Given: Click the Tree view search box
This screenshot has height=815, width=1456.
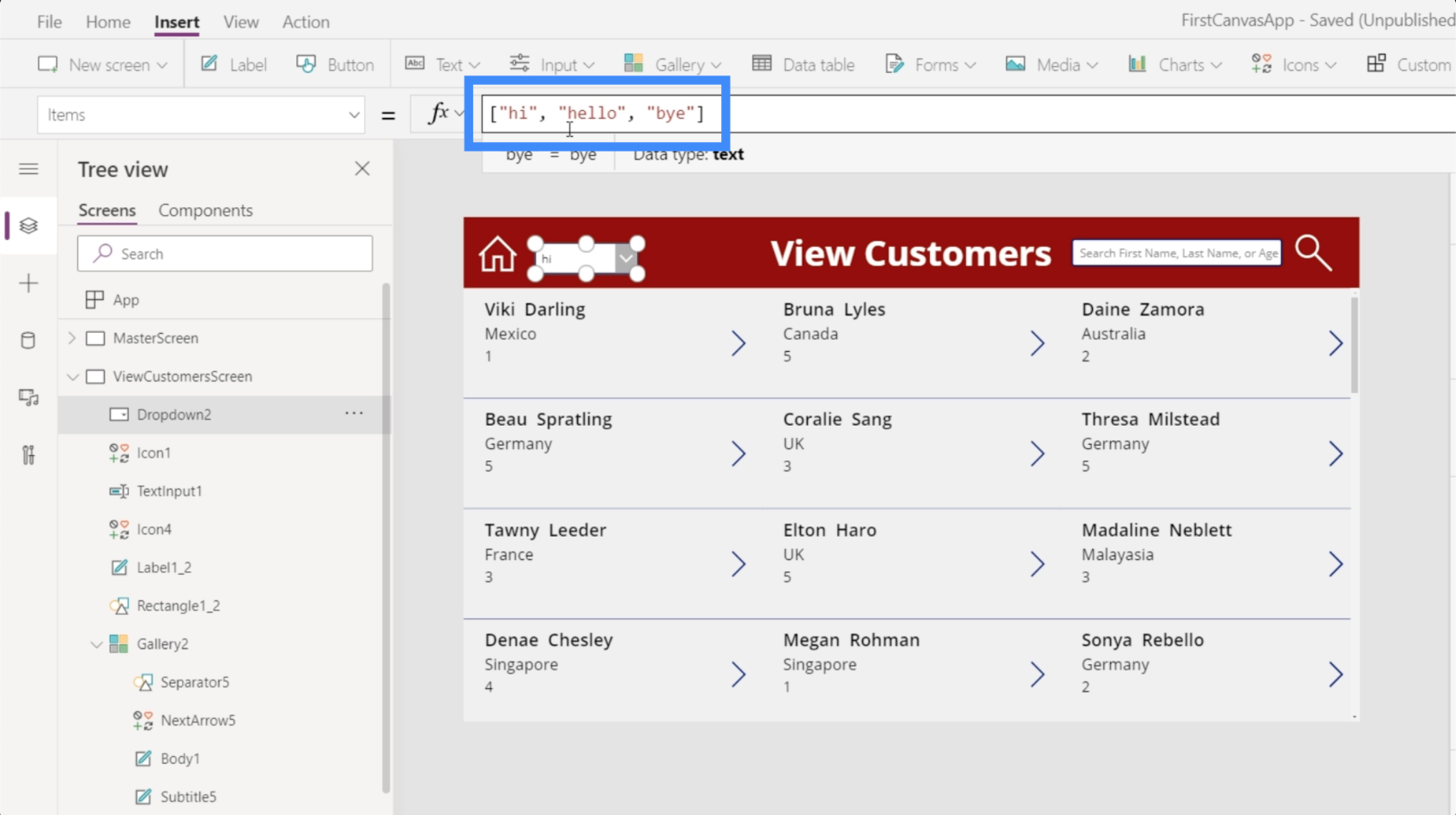Looking at the screenshot, I should point(225,253).
